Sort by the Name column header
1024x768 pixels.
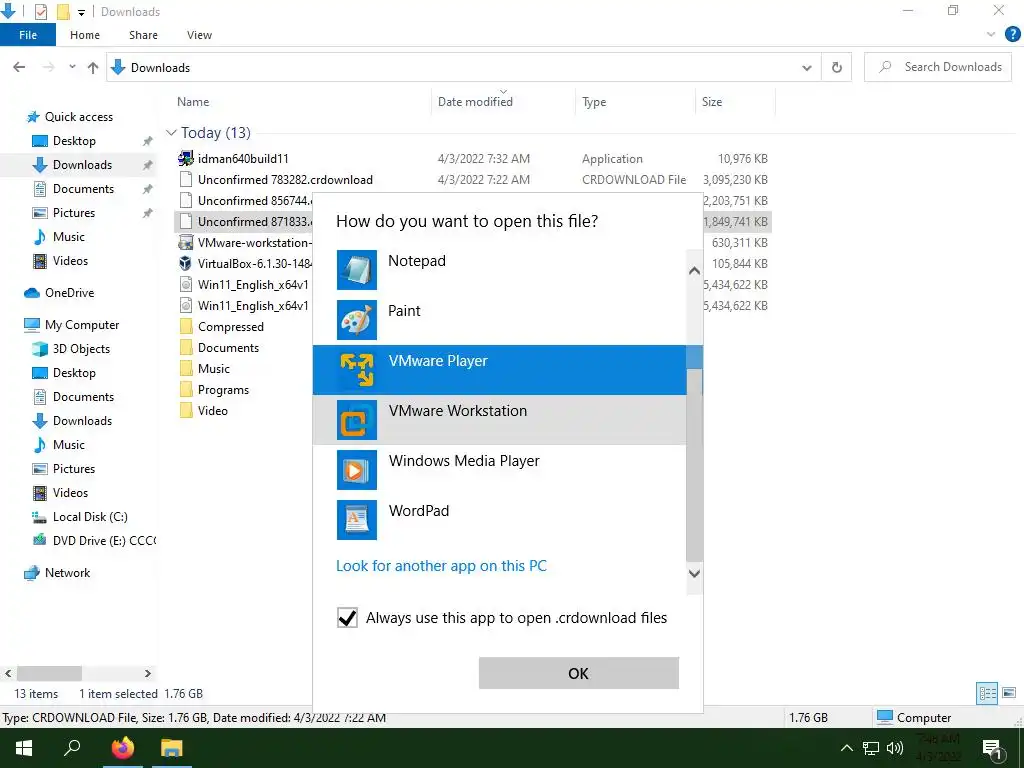tap(193, 102)
